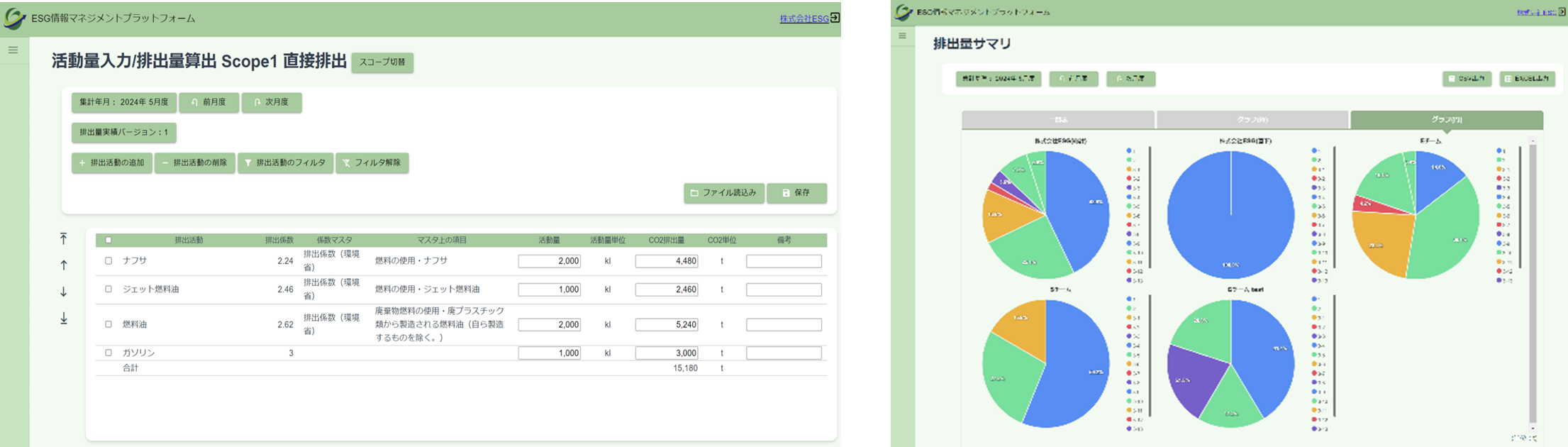Click CSV出力 button in 排出量サマリ
Viewport: 1568px width, 447px height.
[1467, 79]
